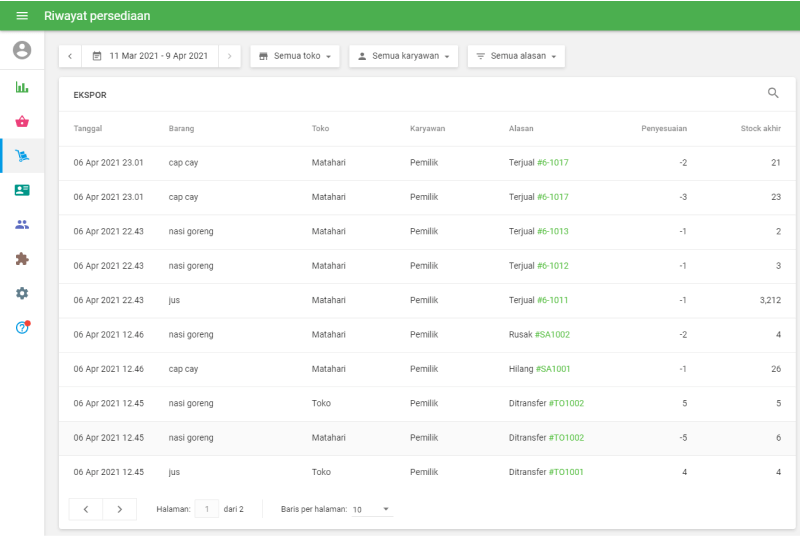Click the user account avatar icon
Screen dimensions: 800x536
pyautogui.click(x=22, y=50)
